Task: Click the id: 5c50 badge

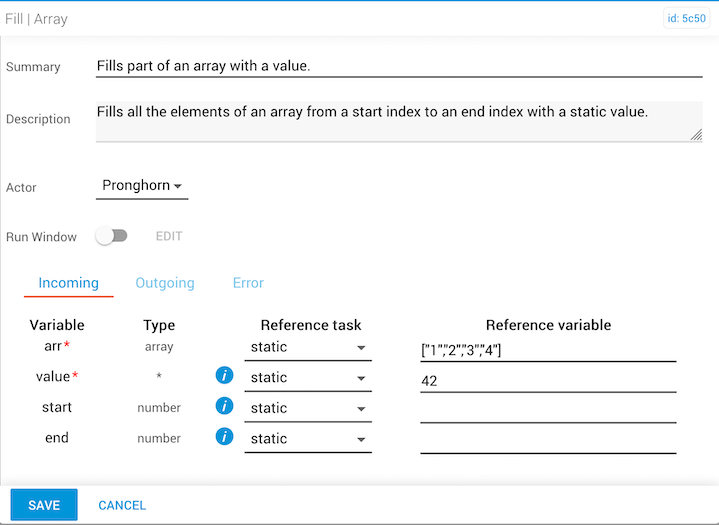Action: [686, 19]
